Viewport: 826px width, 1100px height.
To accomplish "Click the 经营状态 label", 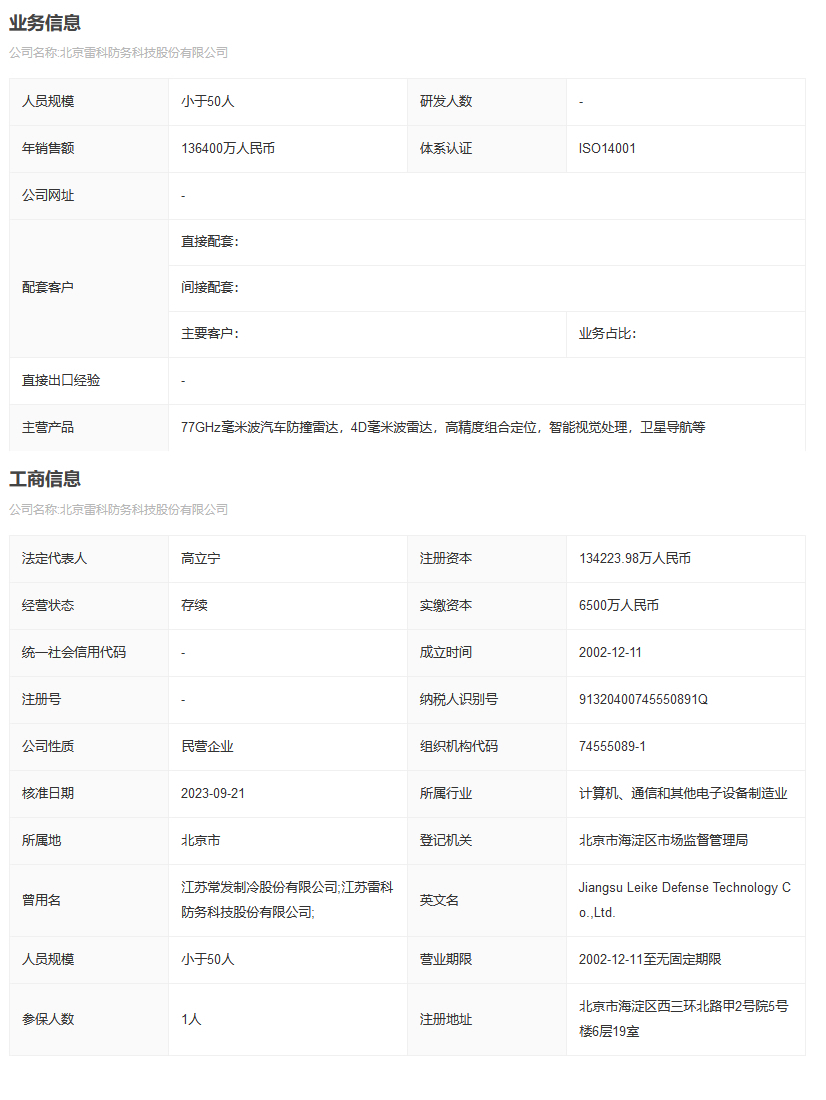I will [48, 606].
